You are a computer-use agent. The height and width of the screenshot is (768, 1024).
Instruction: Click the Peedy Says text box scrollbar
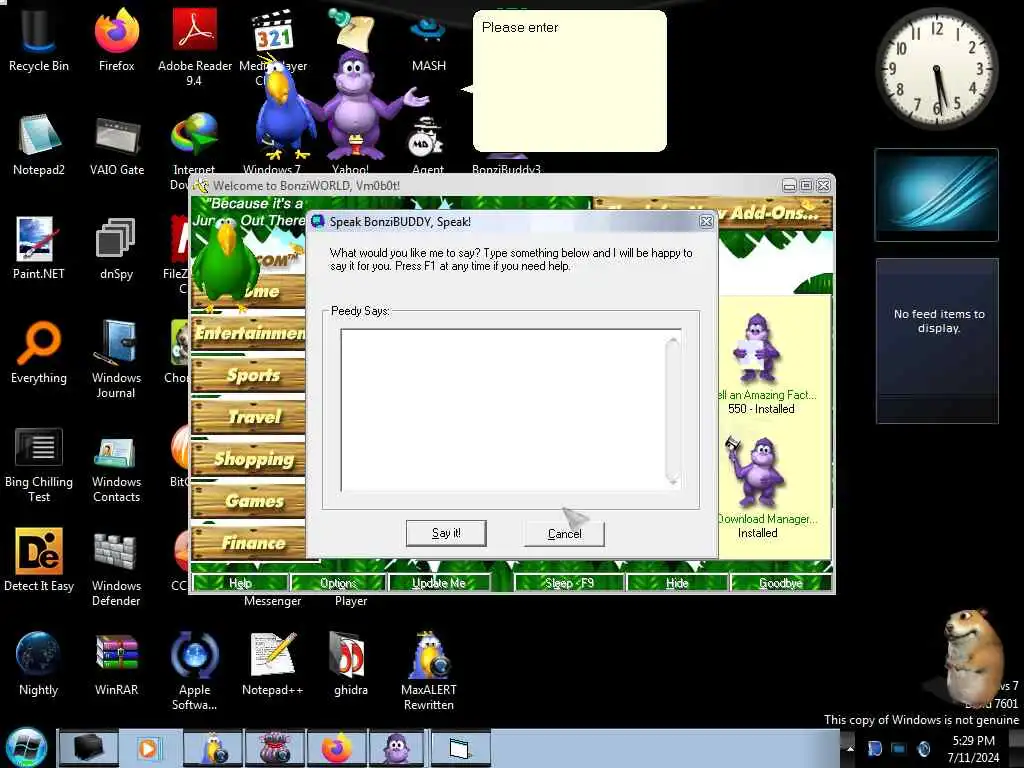[673, 410]
